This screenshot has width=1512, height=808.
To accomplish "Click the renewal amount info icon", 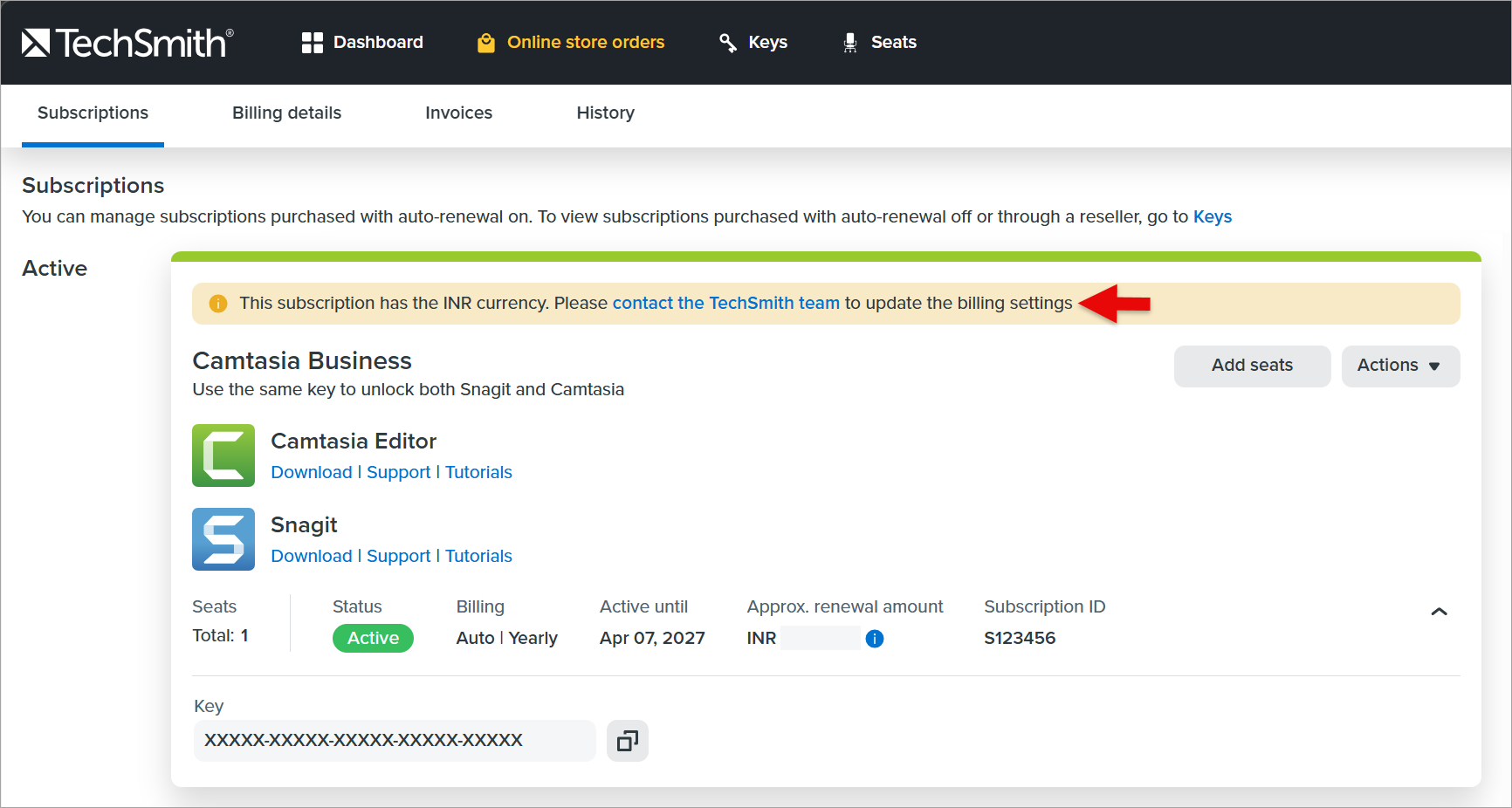I will [875, 639].
